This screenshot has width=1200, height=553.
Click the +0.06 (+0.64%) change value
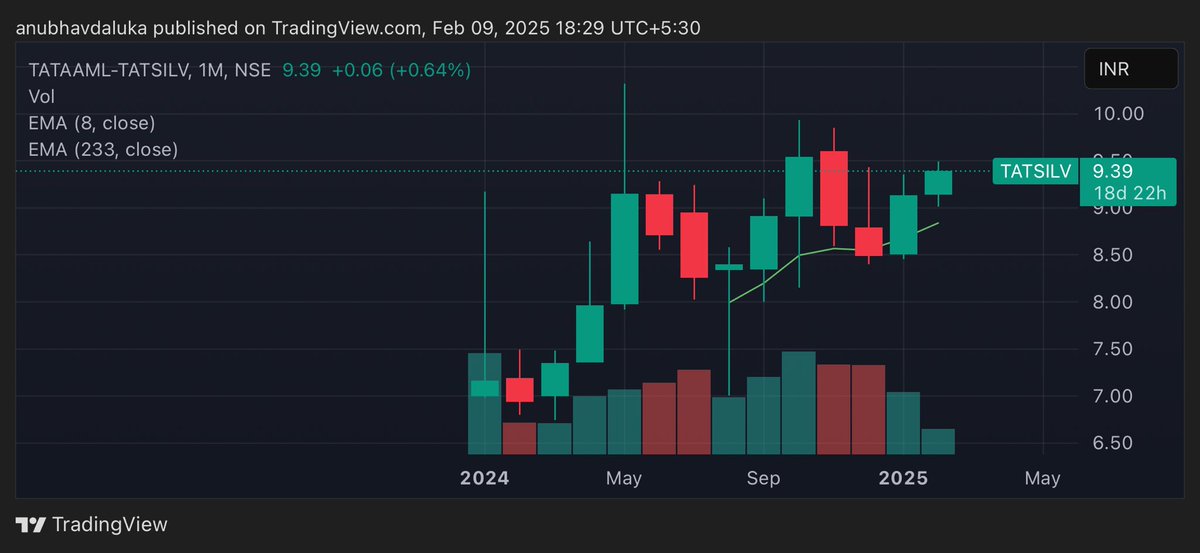(401, 70)
